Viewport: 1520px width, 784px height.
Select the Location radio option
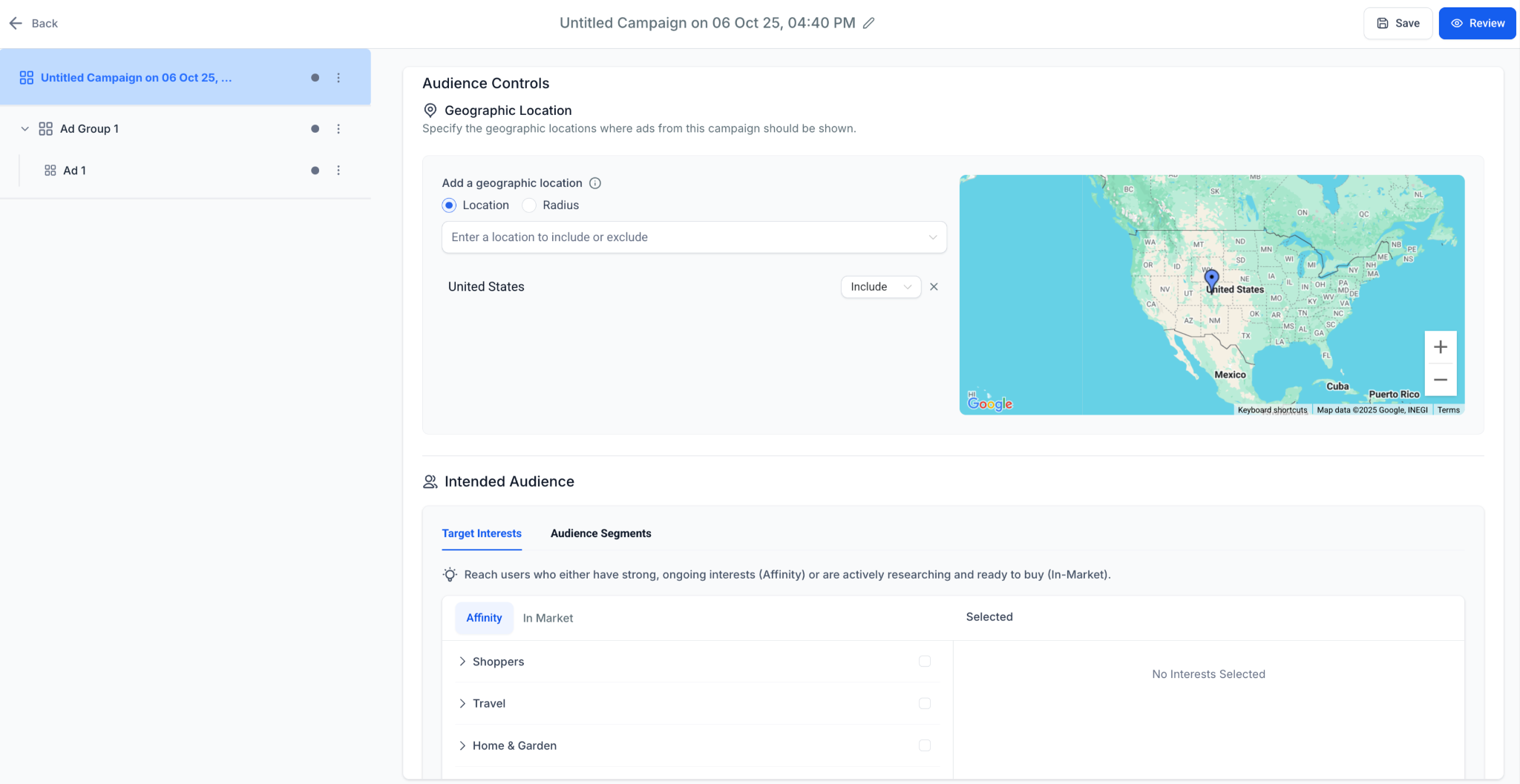coord(449,205)
